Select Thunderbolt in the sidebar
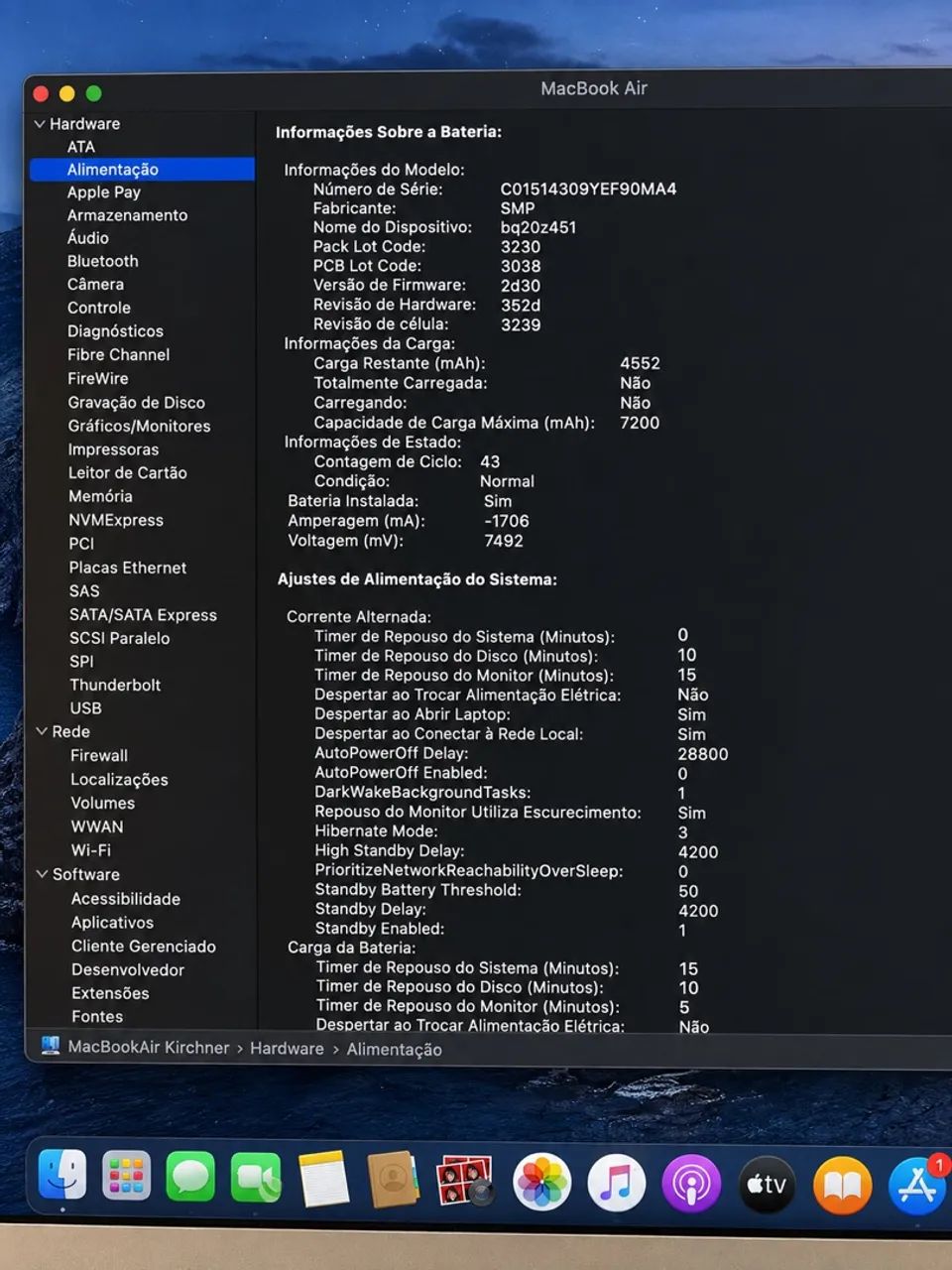This screenshot has width=952, height=1270. tap(115, 685)
